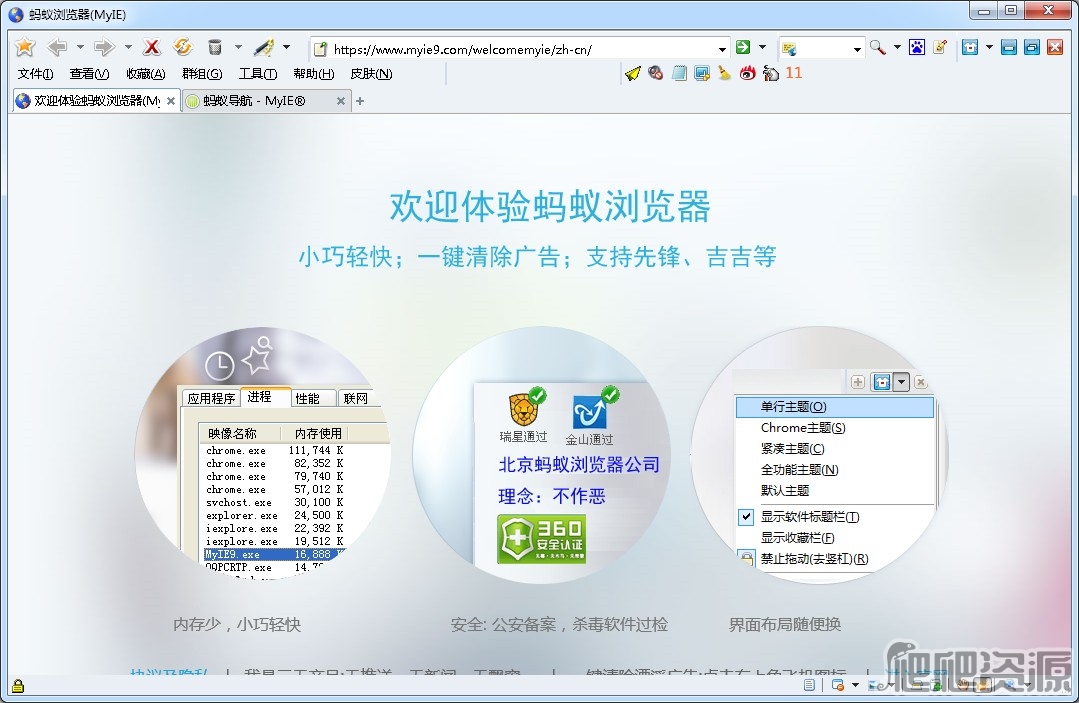
Task: Click the caption 安全: 公安备案,杀毒软件过检
Action: tap(559, 625)
